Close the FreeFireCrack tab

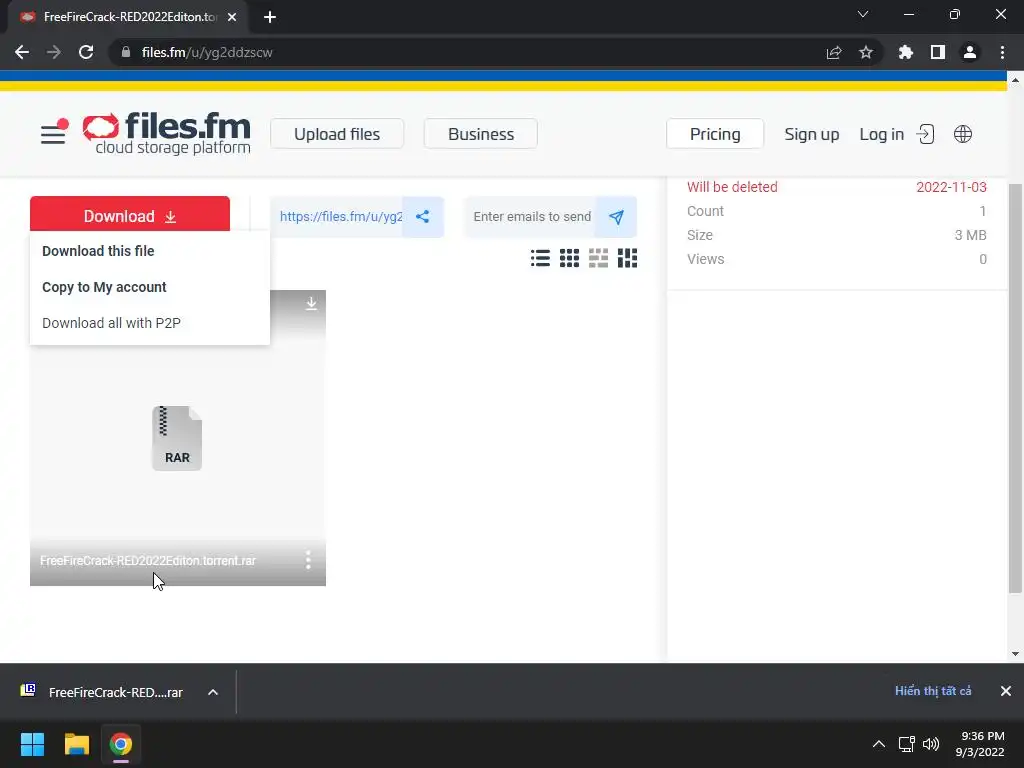click(x=232, y=17)
